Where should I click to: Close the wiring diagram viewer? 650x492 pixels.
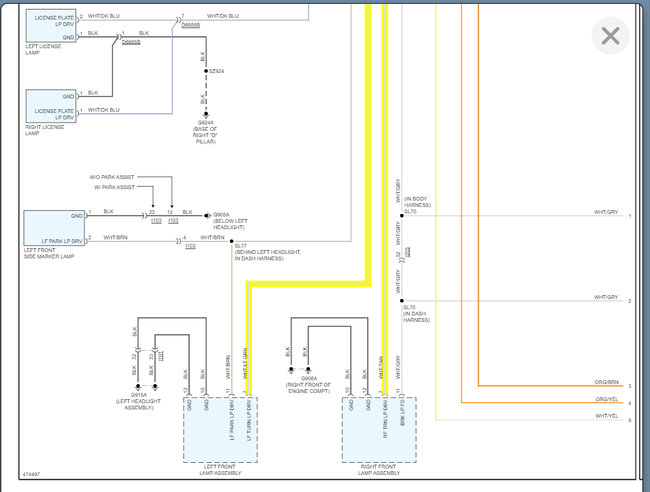click(x=610, y=36)
